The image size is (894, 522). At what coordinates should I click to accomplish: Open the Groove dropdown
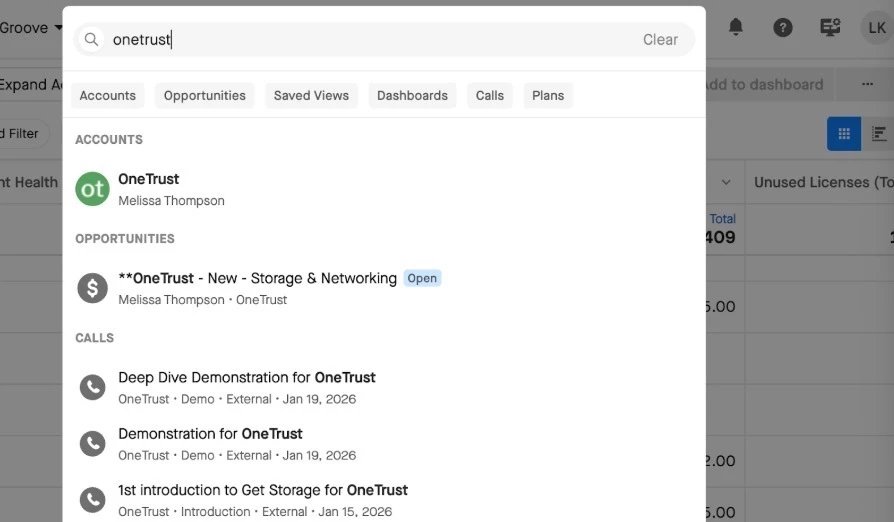pos(31,27)
